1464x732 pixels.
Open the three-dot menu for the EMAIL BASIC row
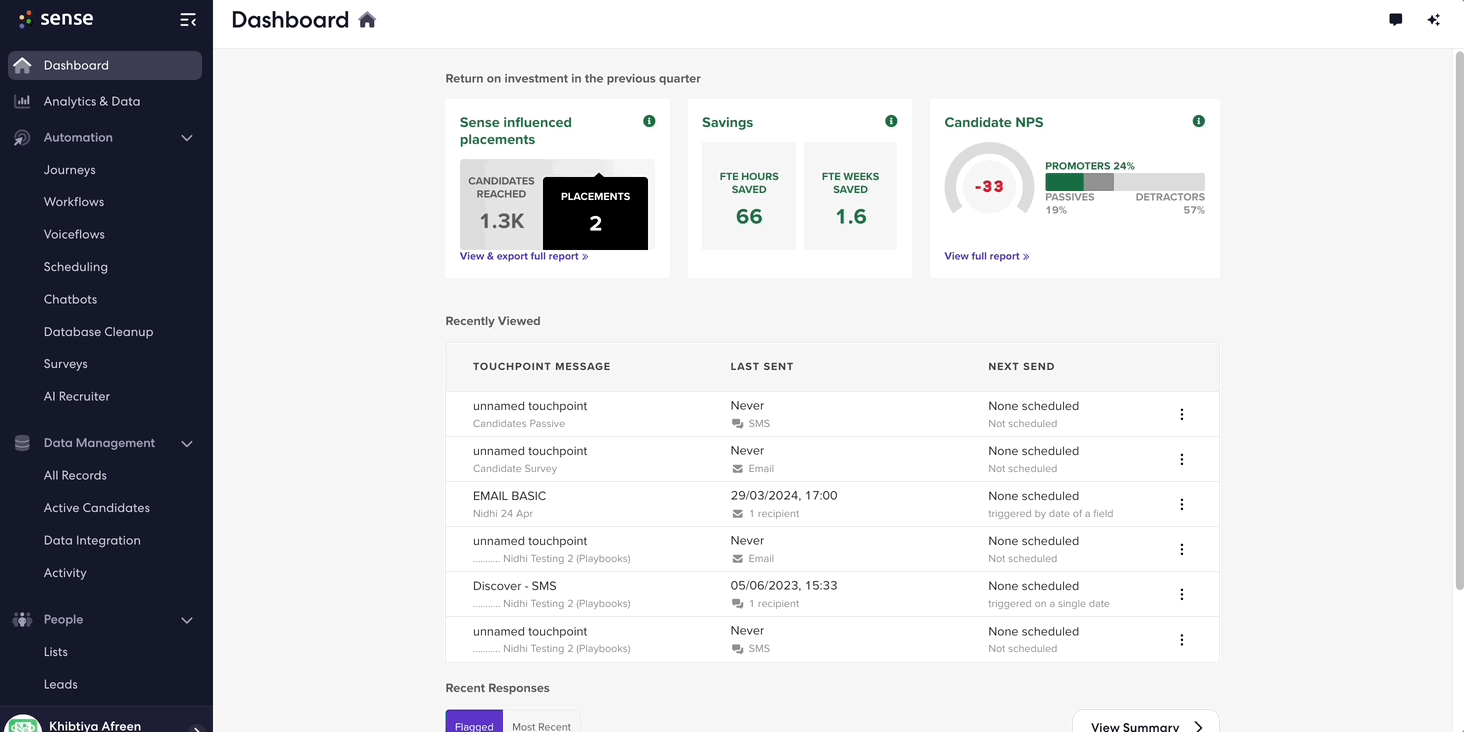[1182, 504]
